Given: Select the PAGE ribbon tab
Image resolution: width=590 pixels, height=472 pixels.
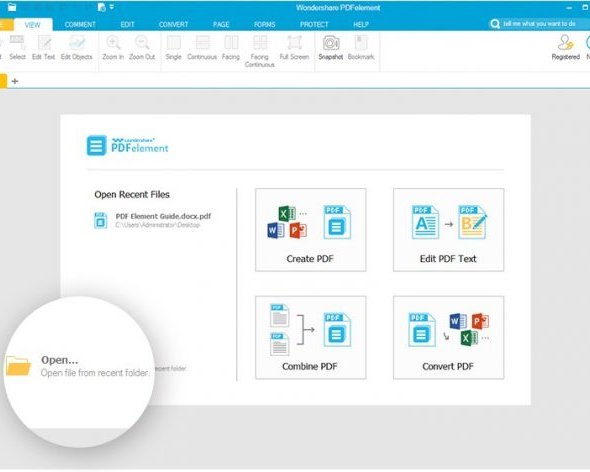Looking at the screenshot, I should click(221, 25).
